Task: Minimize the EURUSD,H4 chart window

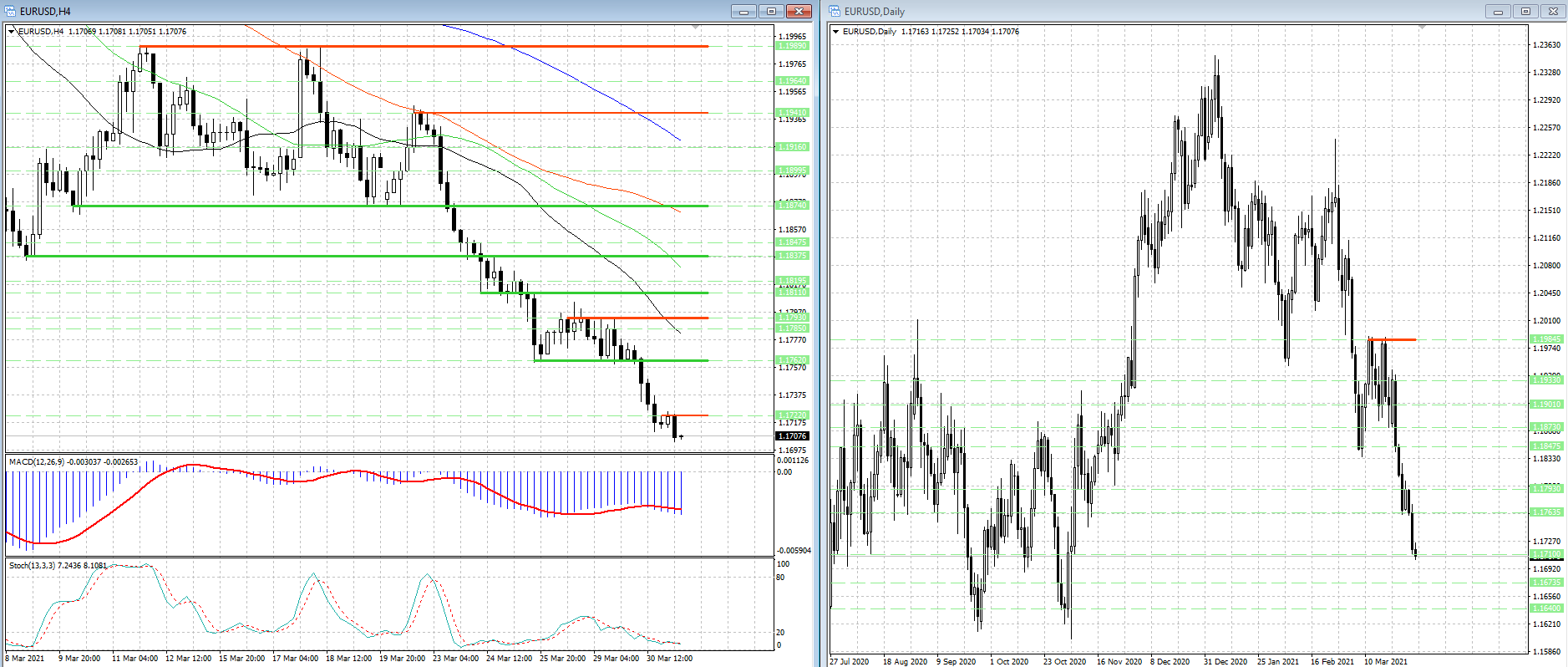Action: click(x=743, y=11)
